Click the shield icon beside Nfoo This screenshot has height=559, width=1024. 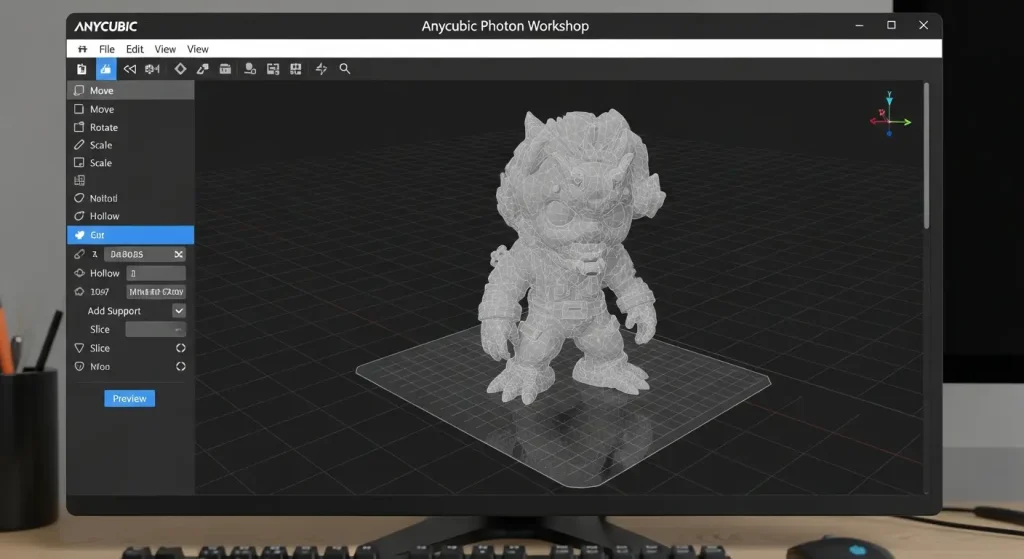pyautogui.click(x=79, y=366)
